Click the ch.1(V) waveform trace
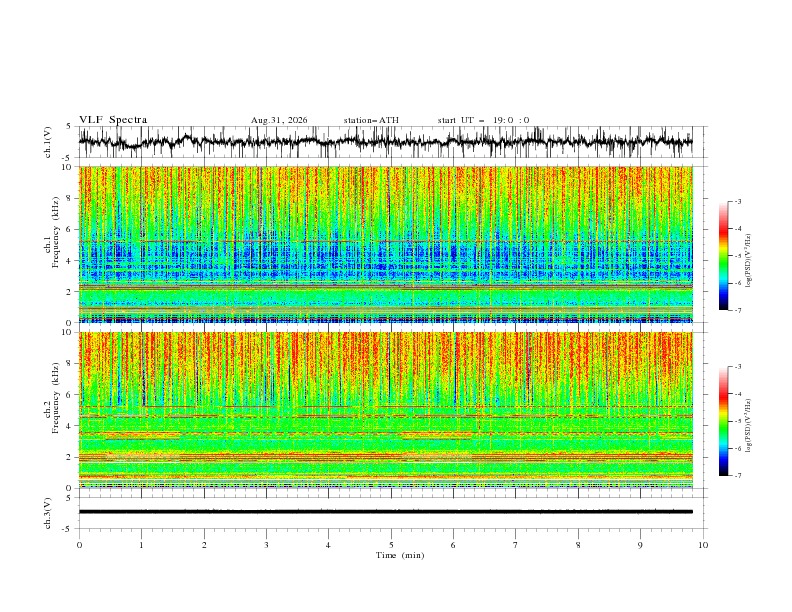Image resolution: width=792 pixels, height=612 pixels. click(385, 142)
